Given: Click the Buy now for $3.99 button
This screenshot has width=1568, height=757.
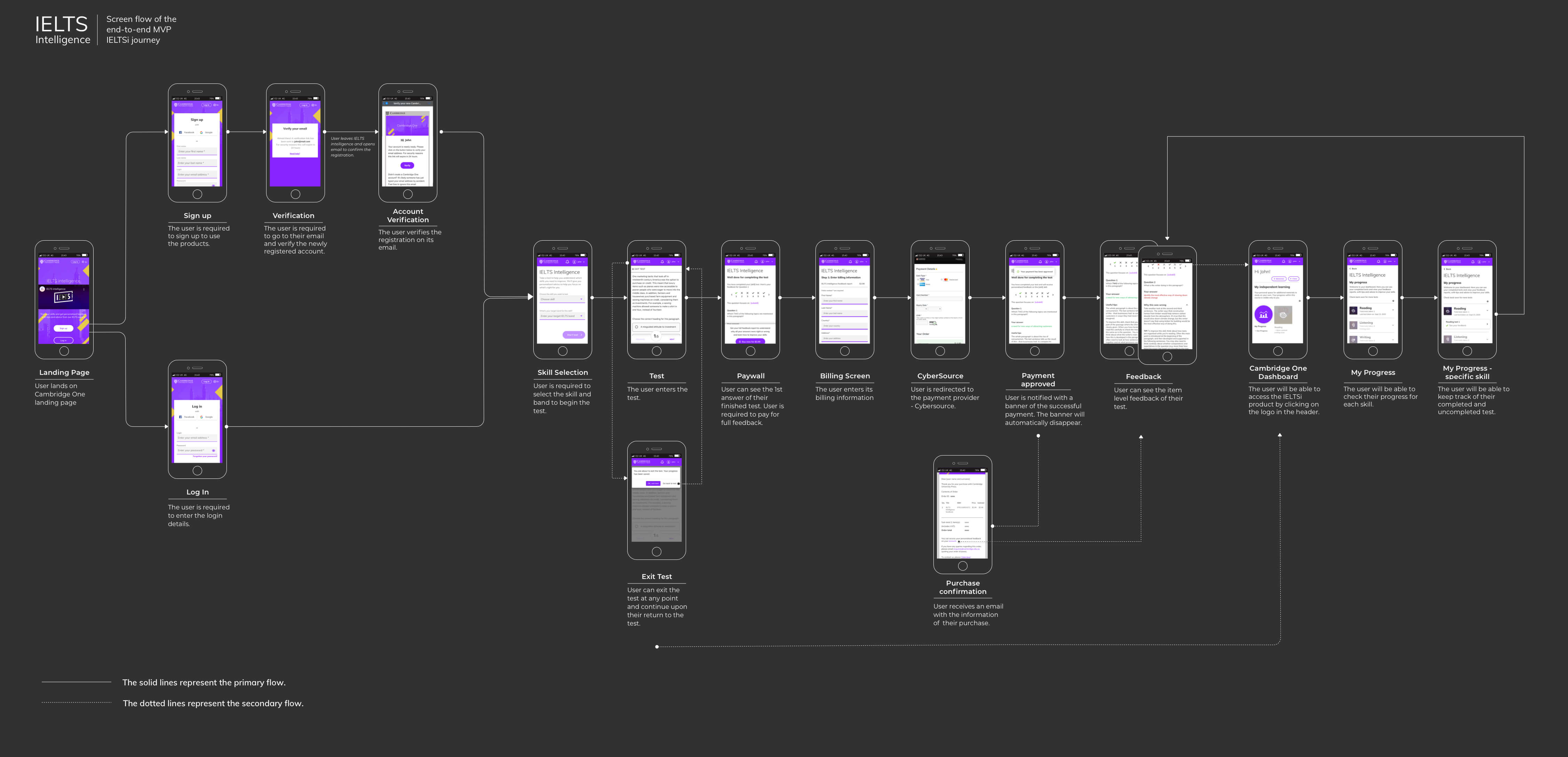Looking at the screenshot, I should pyautogui.click(x=750, y=341).
